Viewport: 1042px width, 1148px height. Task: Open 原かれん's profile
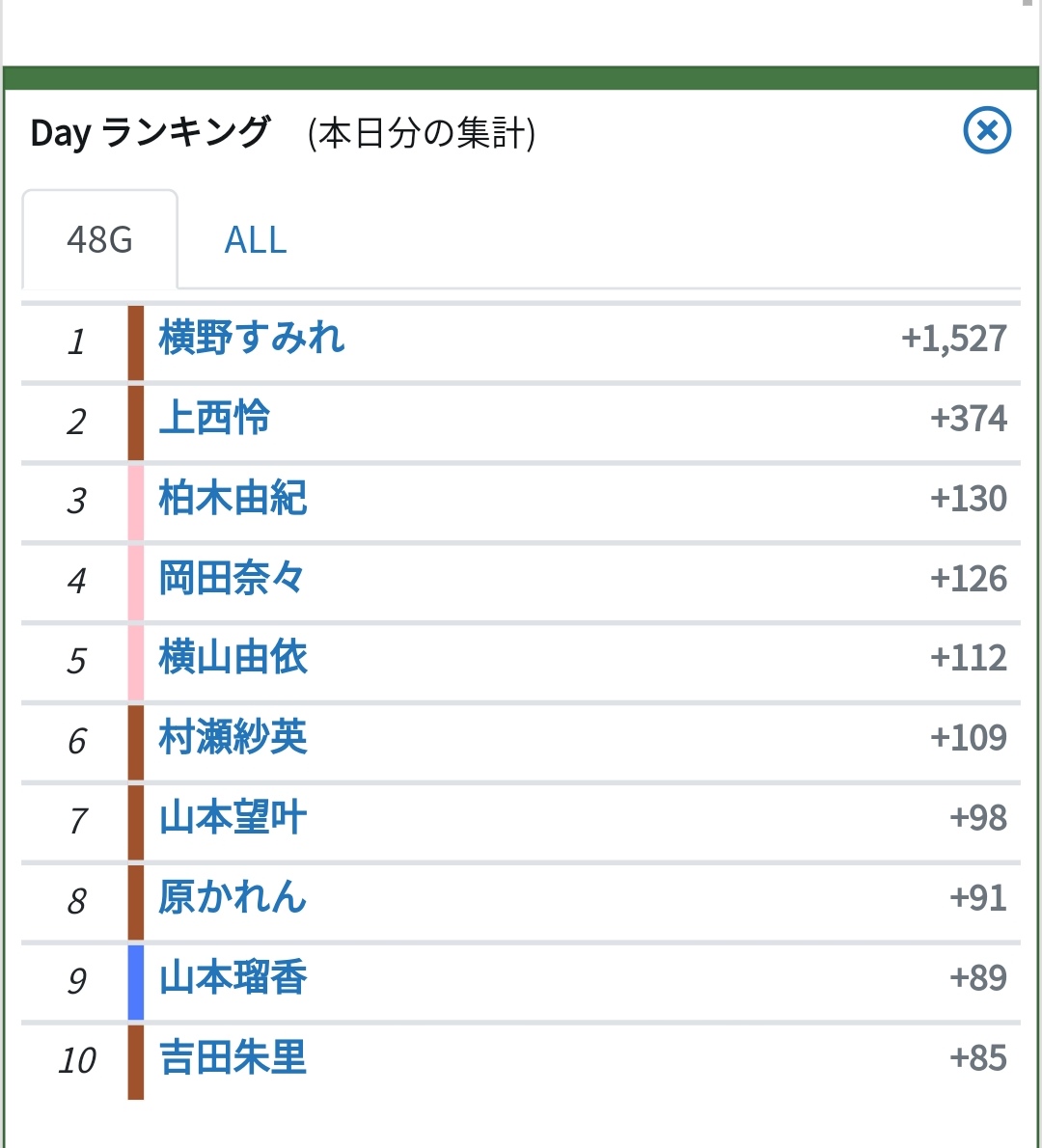pos(233,898)
